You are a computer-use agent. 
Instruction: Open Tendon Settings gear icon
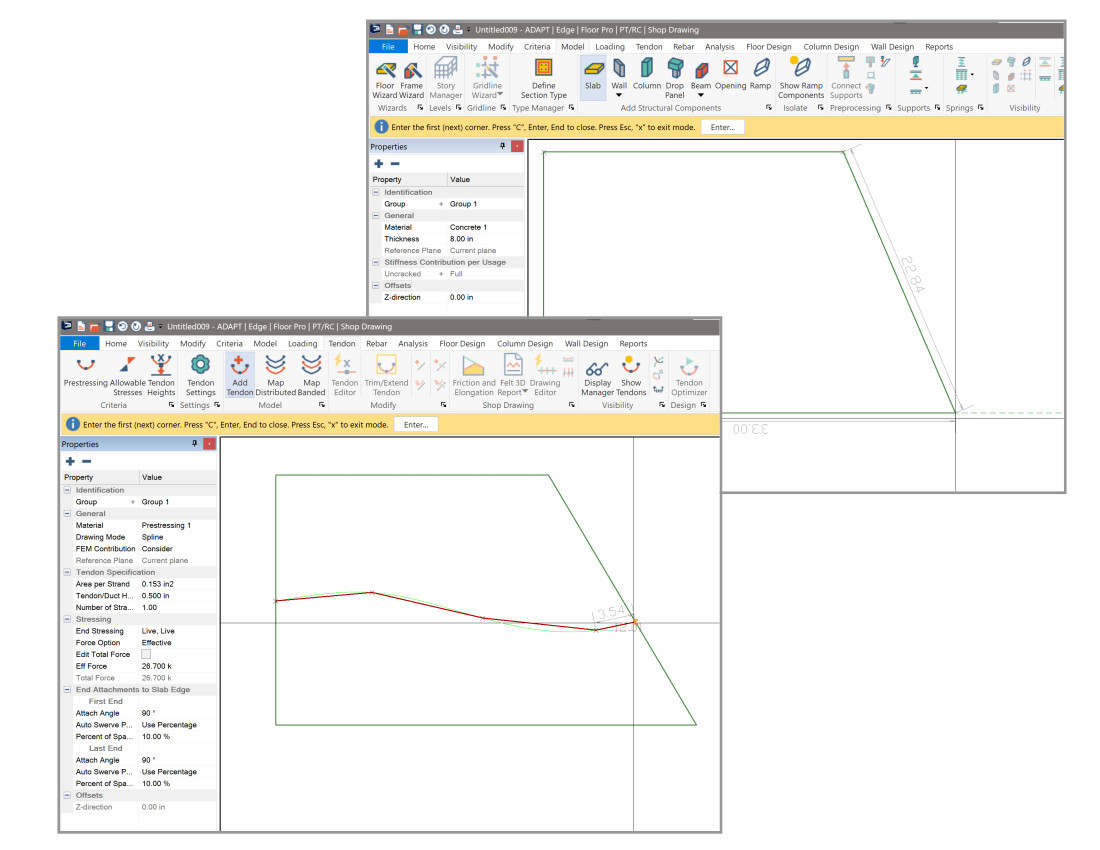200,367
